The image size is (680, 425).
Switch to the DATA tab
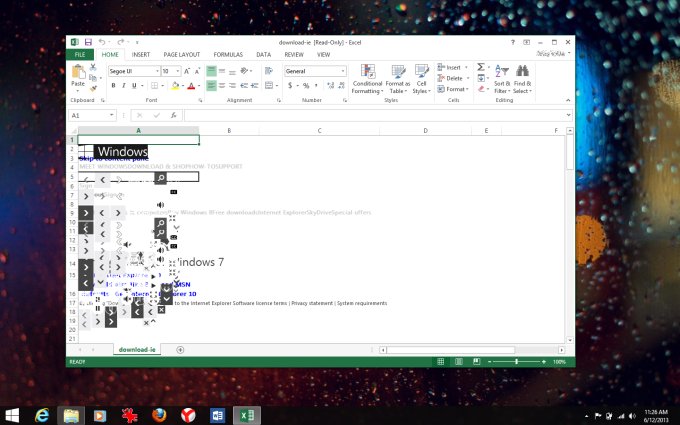[x=263, y=55]
